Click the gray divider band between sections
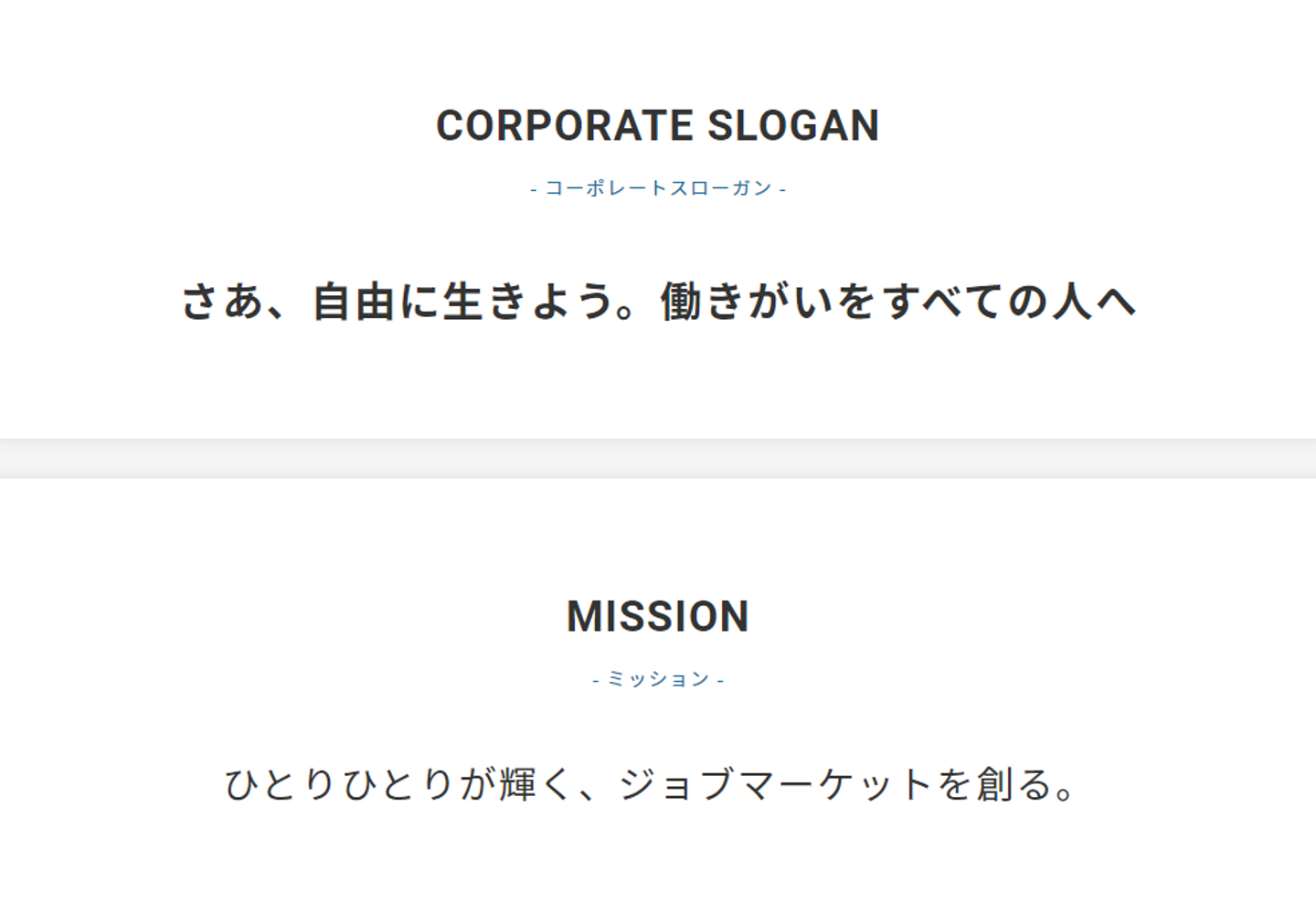 [658, 459]
